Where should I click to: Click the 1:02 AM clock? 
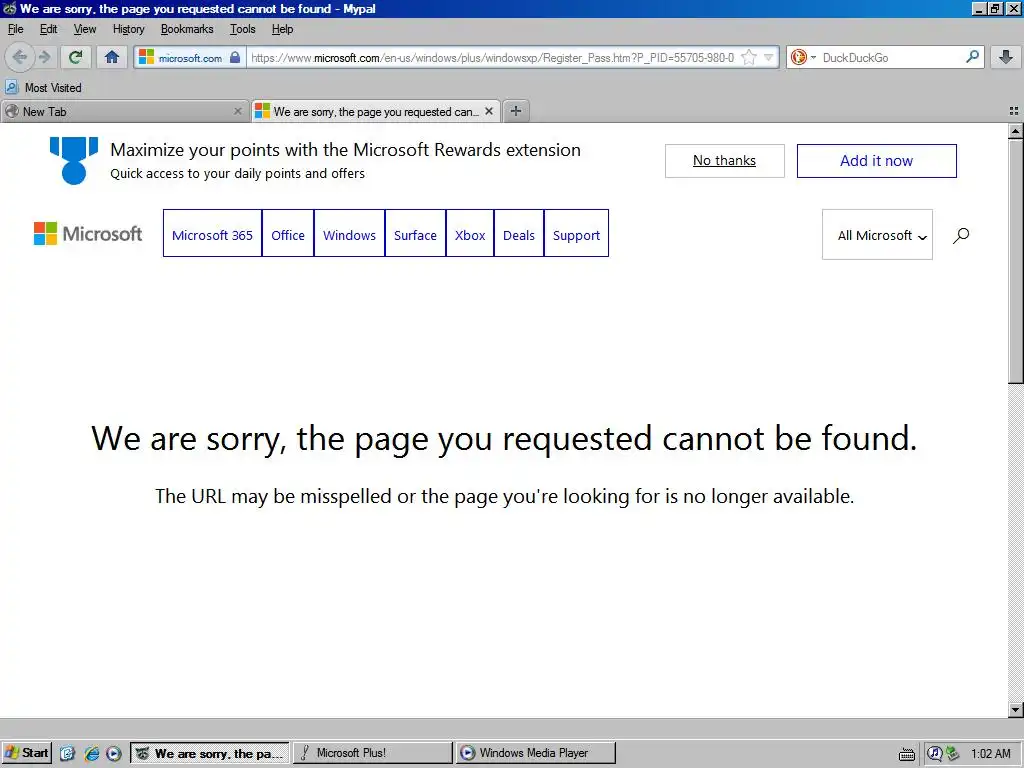pyautogui.click(x=991, y=754)
